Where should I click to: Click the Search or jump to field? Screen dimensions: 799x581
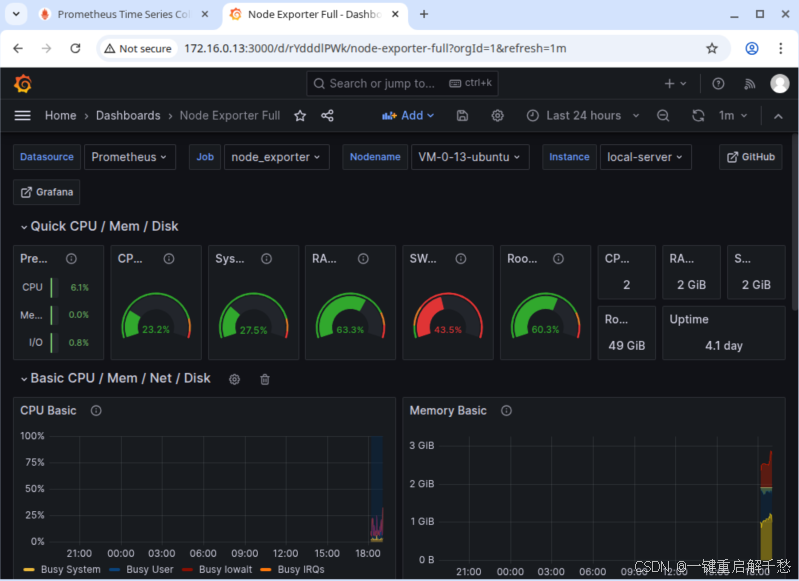pyautogui.click(x=402, y=84)
